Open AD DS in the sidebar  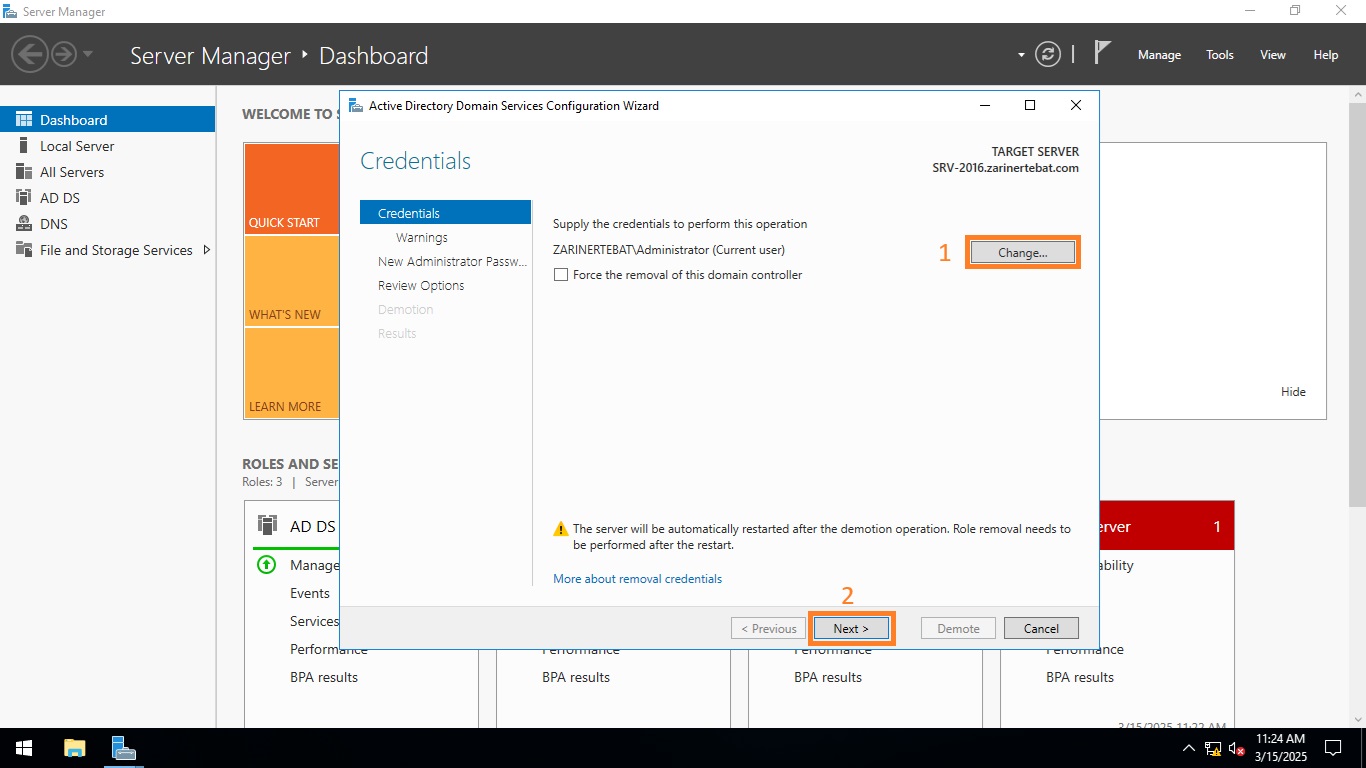click(x=107, y=198)
